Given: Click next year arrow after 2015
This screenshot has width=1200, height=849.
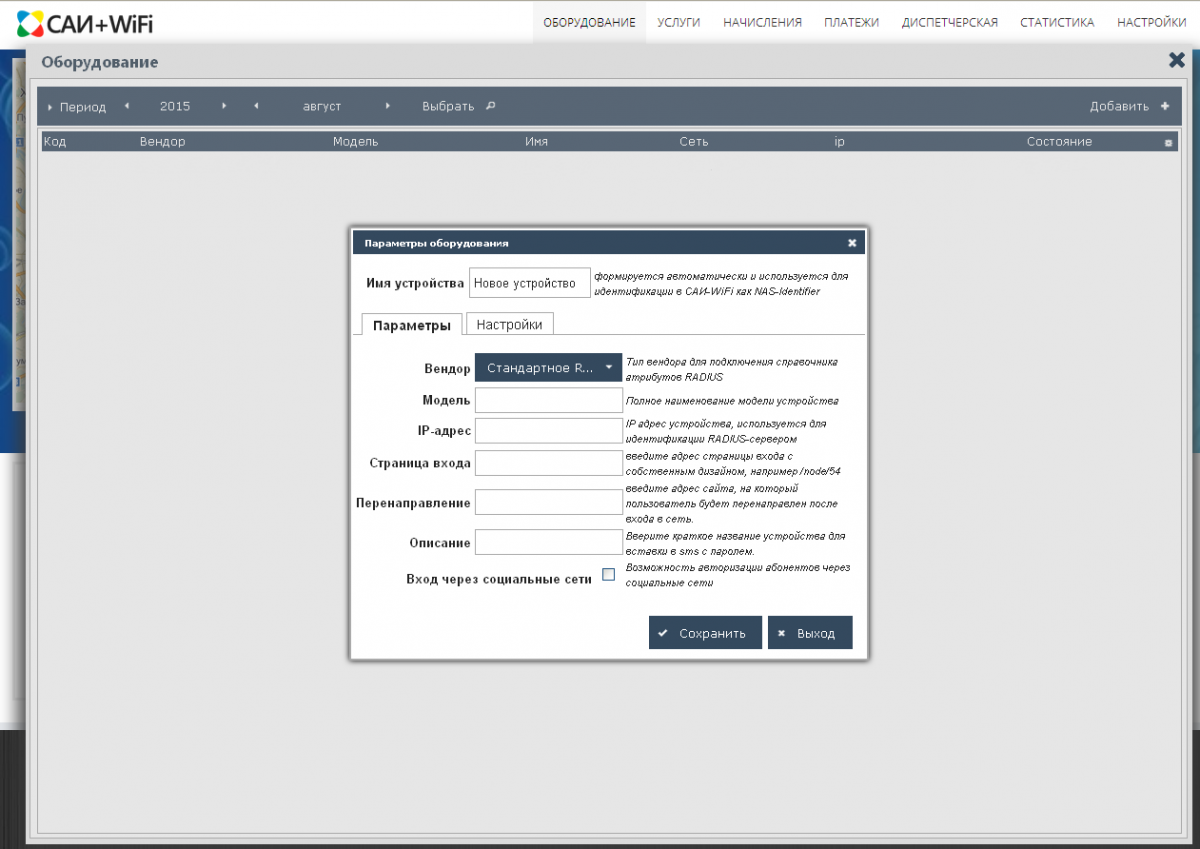Looking at the screenshot, I should [224, 105].
